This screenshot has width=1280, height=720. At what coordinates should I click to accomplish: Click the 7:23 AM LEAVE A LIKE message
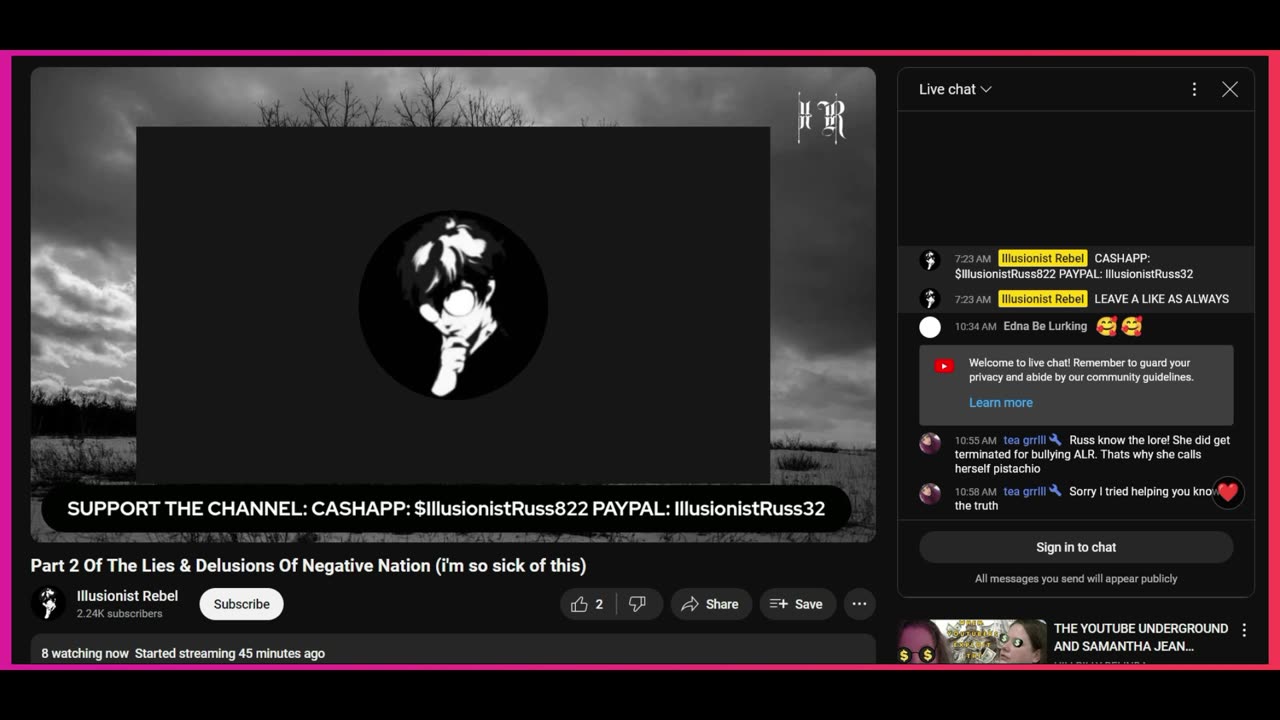(x=1076, y=299)
